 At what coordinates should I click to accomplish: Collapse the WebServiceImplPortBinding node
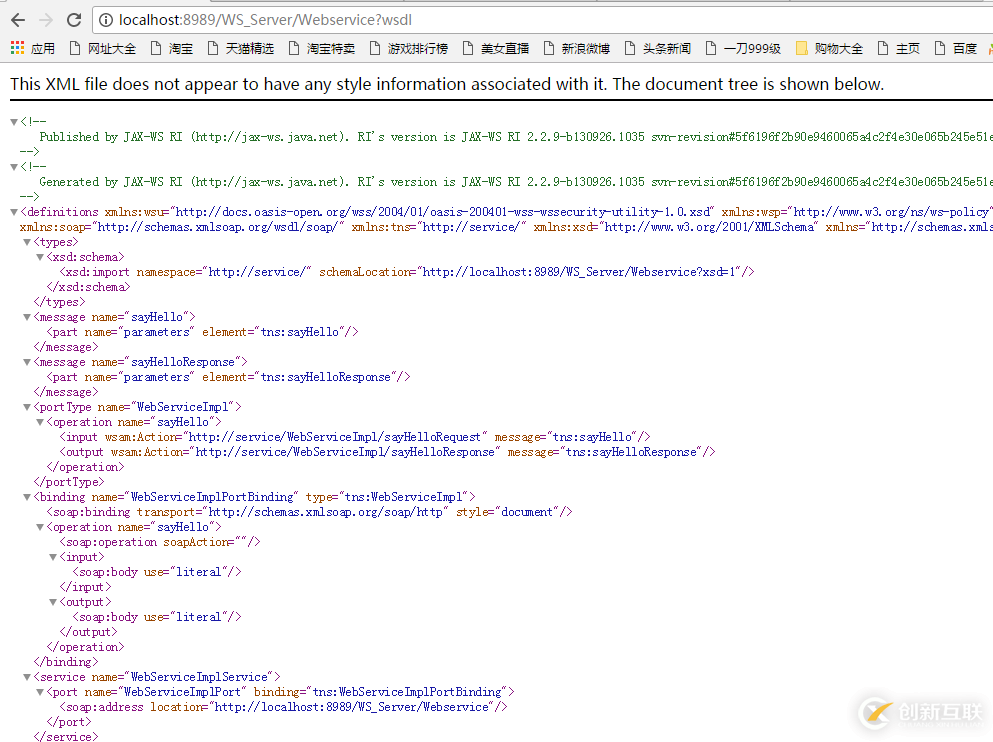tap(25, 496)
